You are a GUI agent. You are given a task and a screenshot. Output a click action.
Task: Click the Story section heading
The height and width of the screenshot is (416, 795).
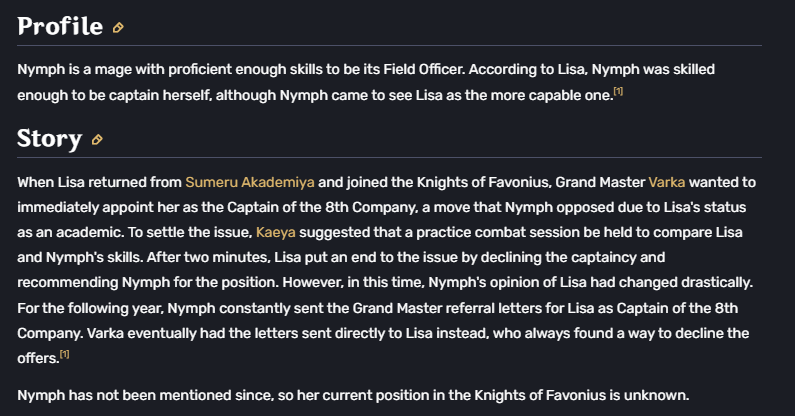[x=49, y=138]
